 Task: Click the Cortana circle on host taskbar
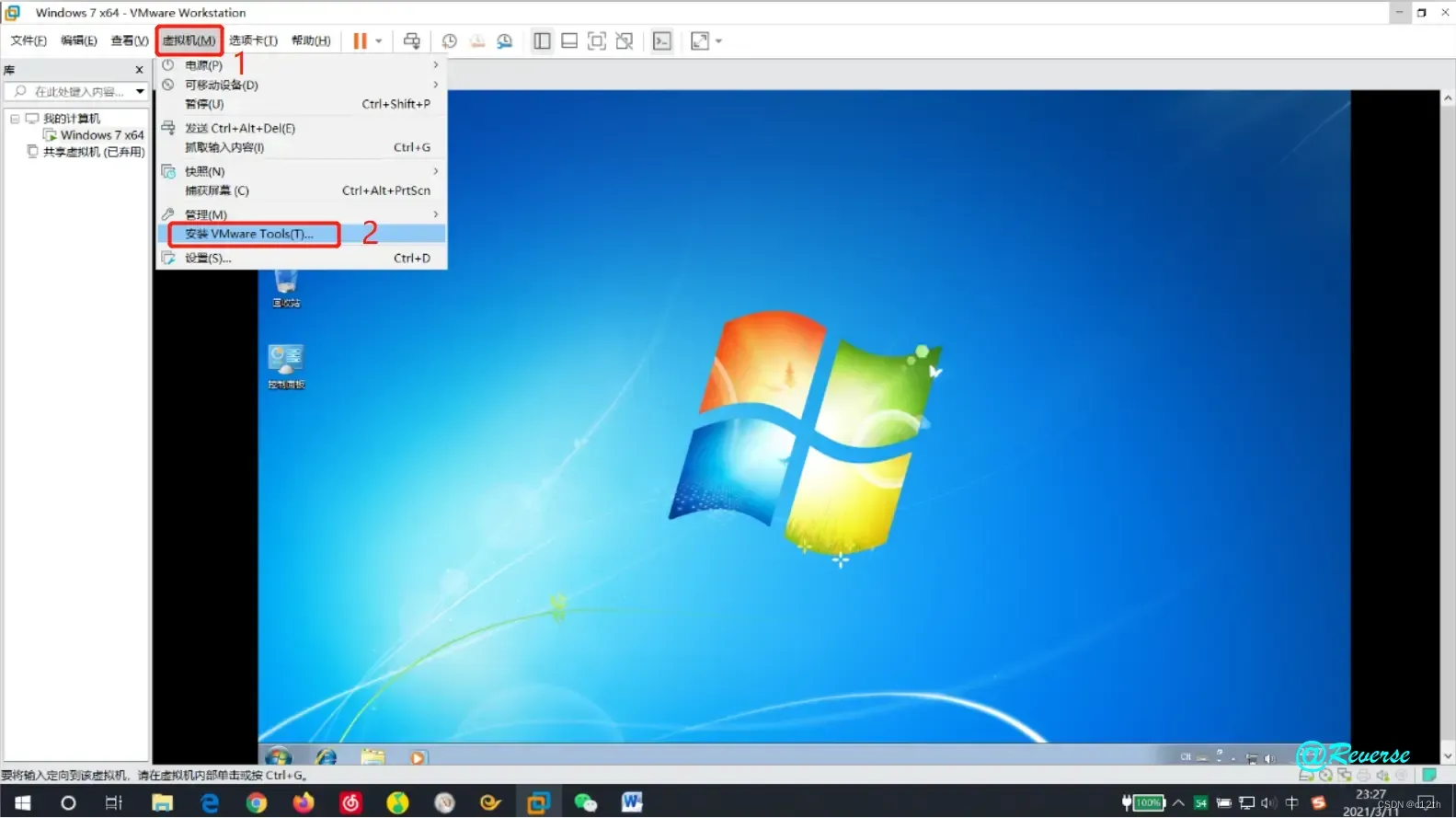pyautogui.click(x=68, y=803)
